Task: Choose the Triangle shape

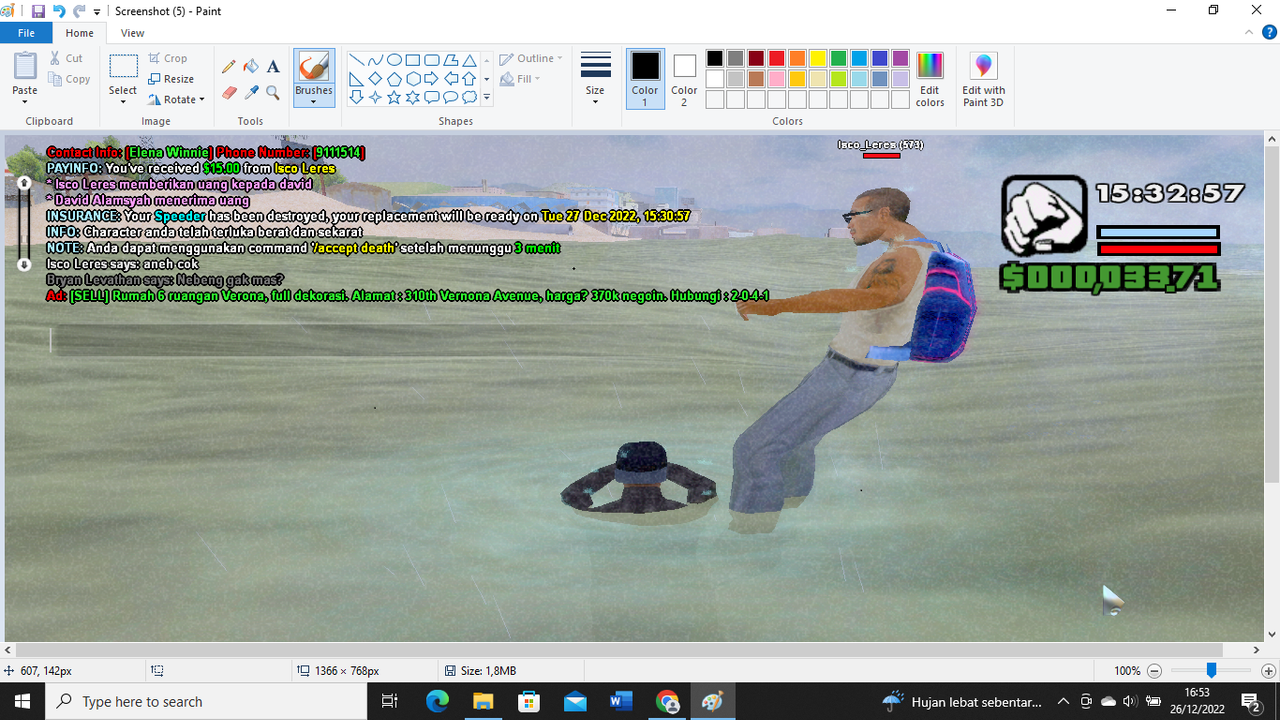Action: (x=469, y=60)
